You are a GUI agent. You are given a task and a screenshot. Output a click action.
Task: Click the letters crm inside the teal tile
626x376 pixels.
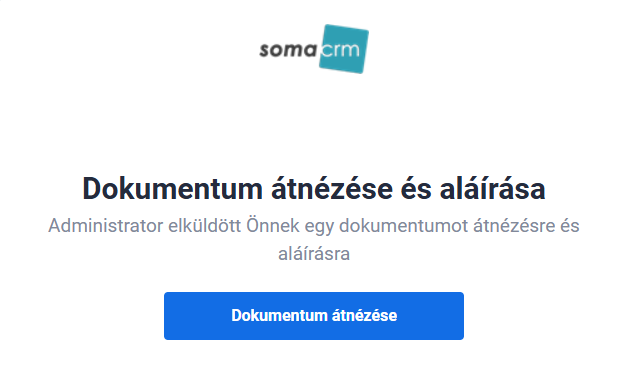341,50
